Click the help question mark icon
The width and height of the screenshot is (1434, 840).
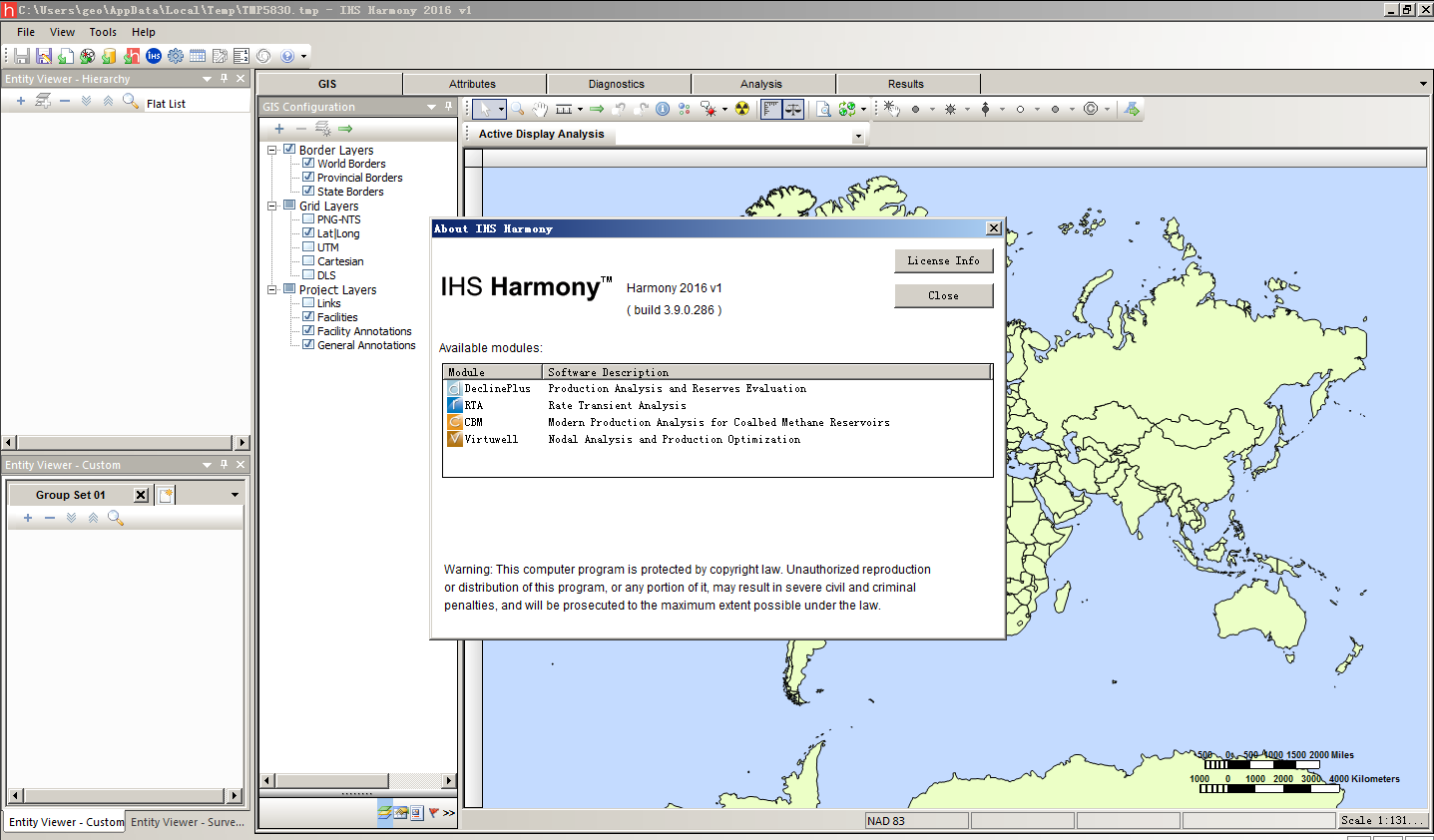point(288,56)
